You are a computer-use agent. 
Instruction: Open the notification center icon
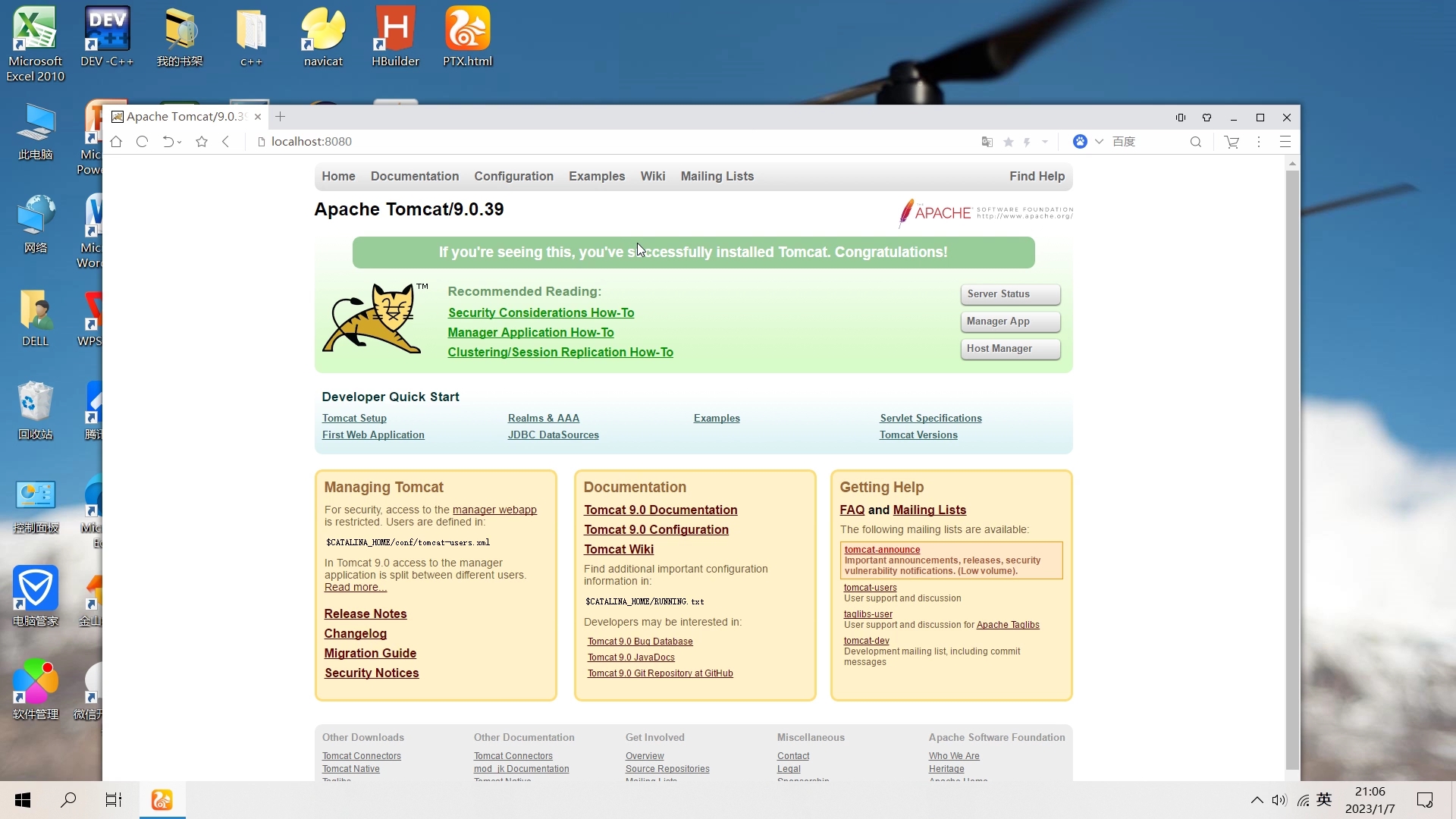tap(1425, 800)
